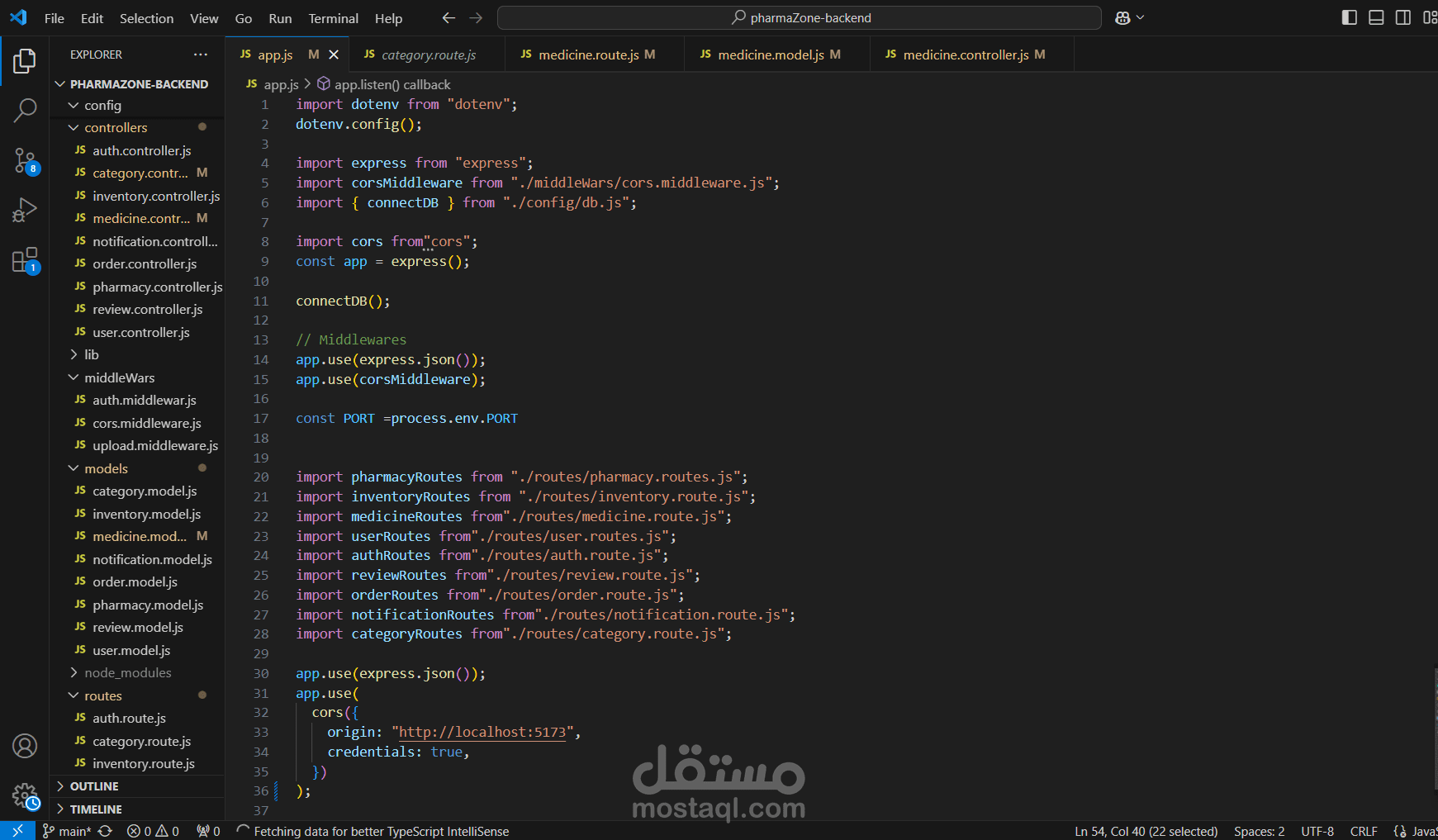Go forward with the navigation arrow
The width and height of the screenshot is (1438, 840).
[476, 17]
